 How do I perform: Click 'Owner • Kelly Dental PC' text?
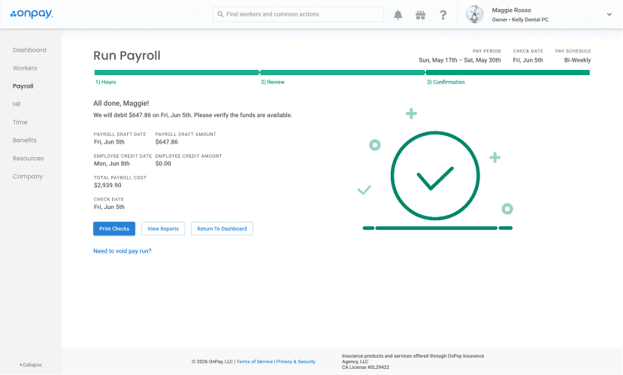point(520,19)
